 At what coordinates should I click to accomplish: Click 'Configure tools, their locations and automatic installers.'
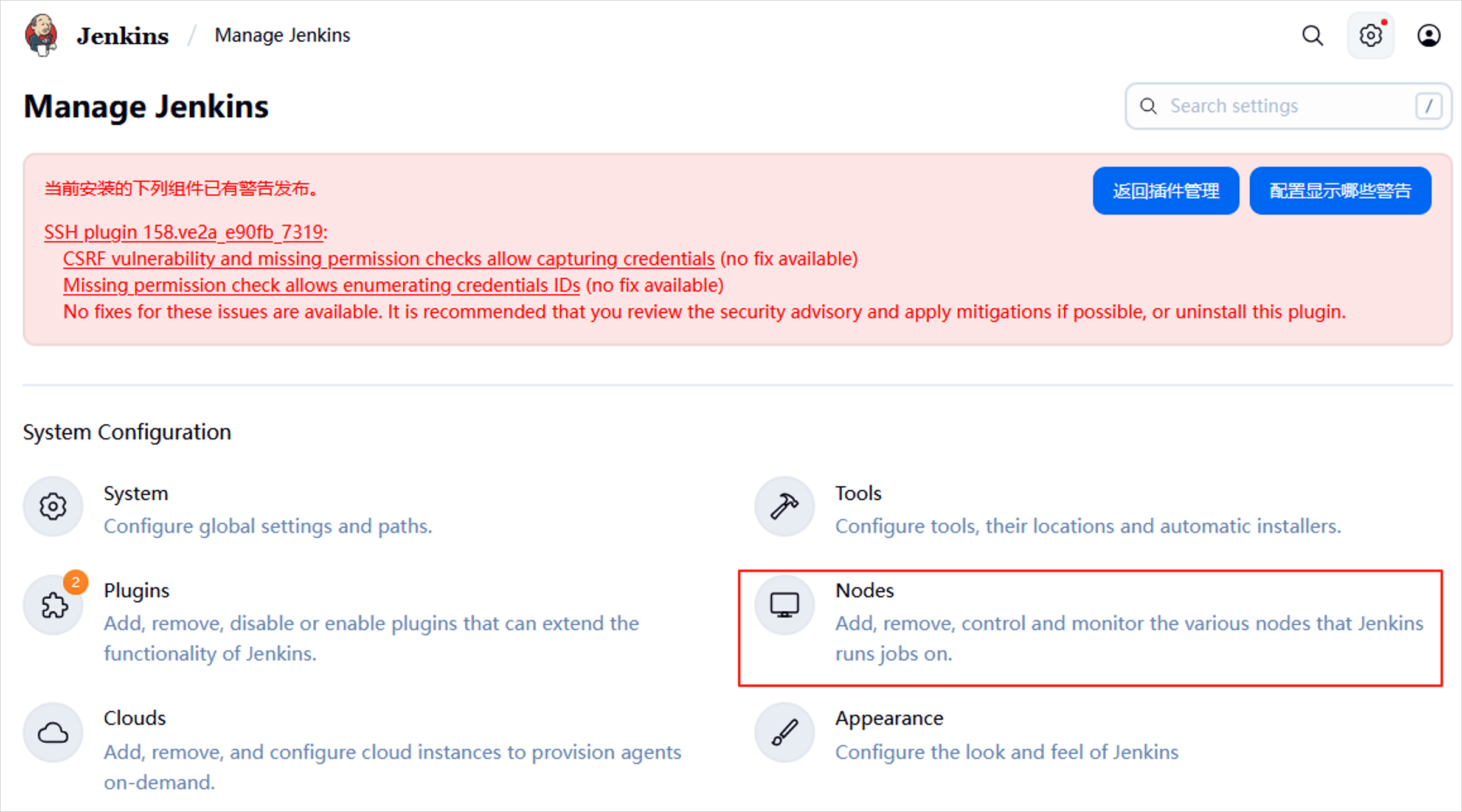(x=1088, y=526)
